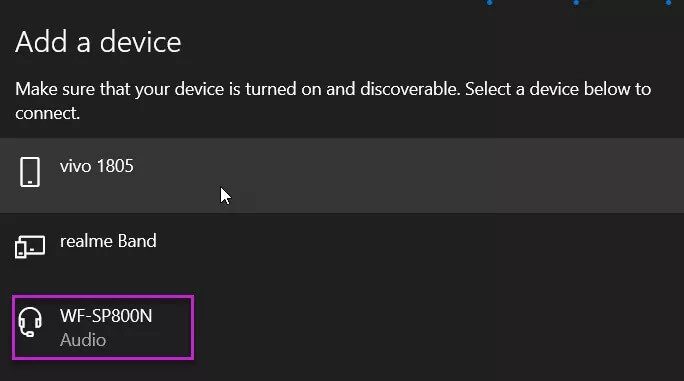Click the word "connect." ending the instructions

(48, 113)
